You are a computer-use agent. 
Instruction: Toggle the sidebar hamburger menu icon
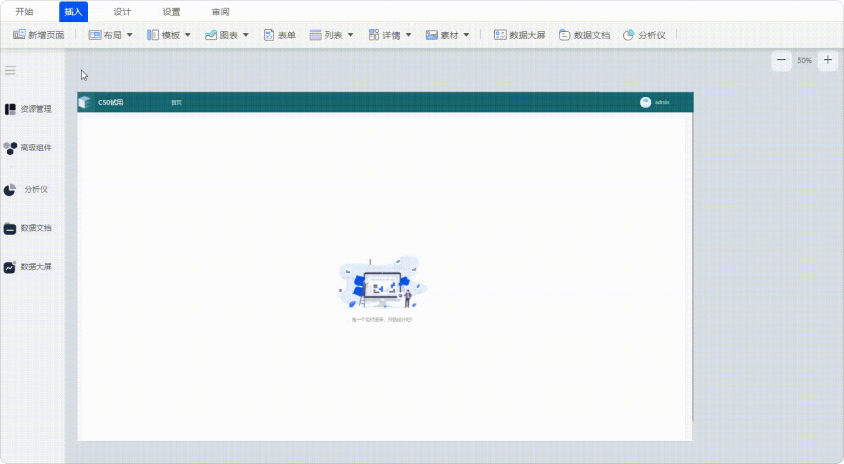pos(10,70)
